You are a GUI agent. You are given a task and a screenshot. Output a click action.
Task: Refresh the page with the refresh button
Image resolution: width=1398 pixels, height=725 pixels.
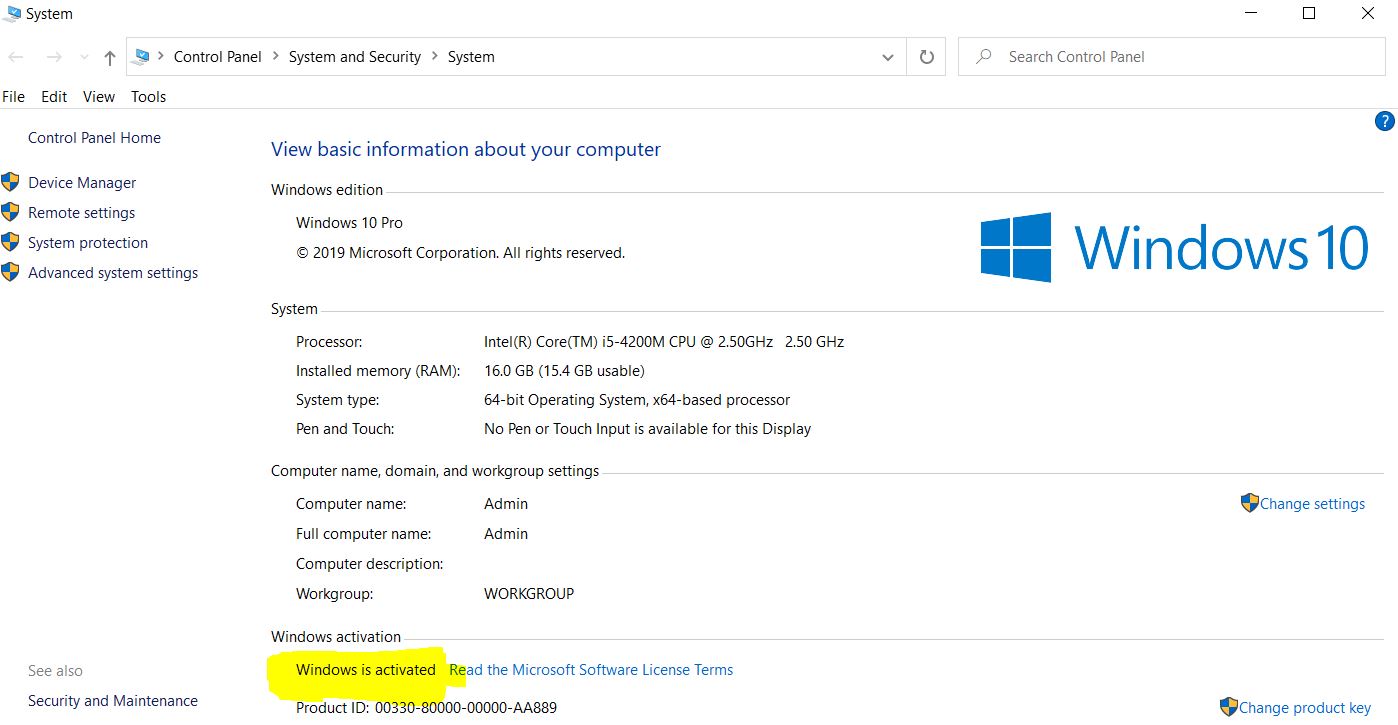(927, 57)
